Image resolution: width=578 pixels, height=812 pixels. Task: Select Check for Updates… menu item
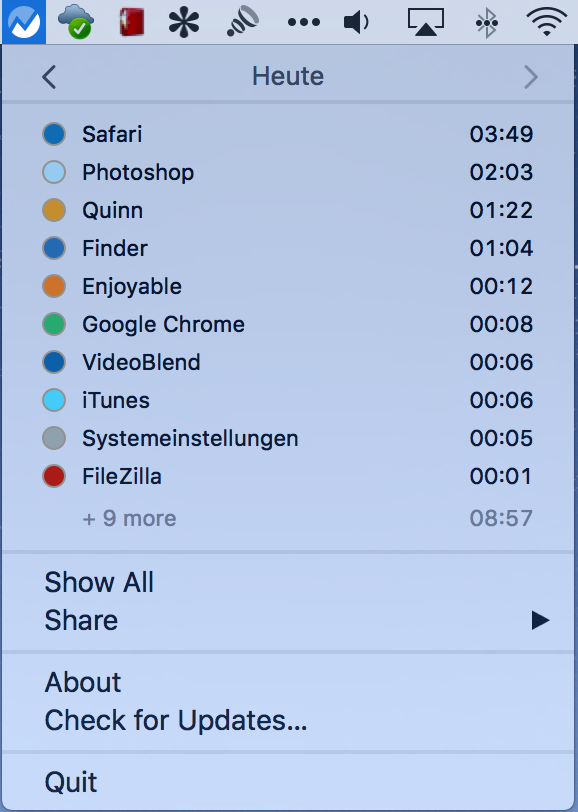tap(176, 720)
